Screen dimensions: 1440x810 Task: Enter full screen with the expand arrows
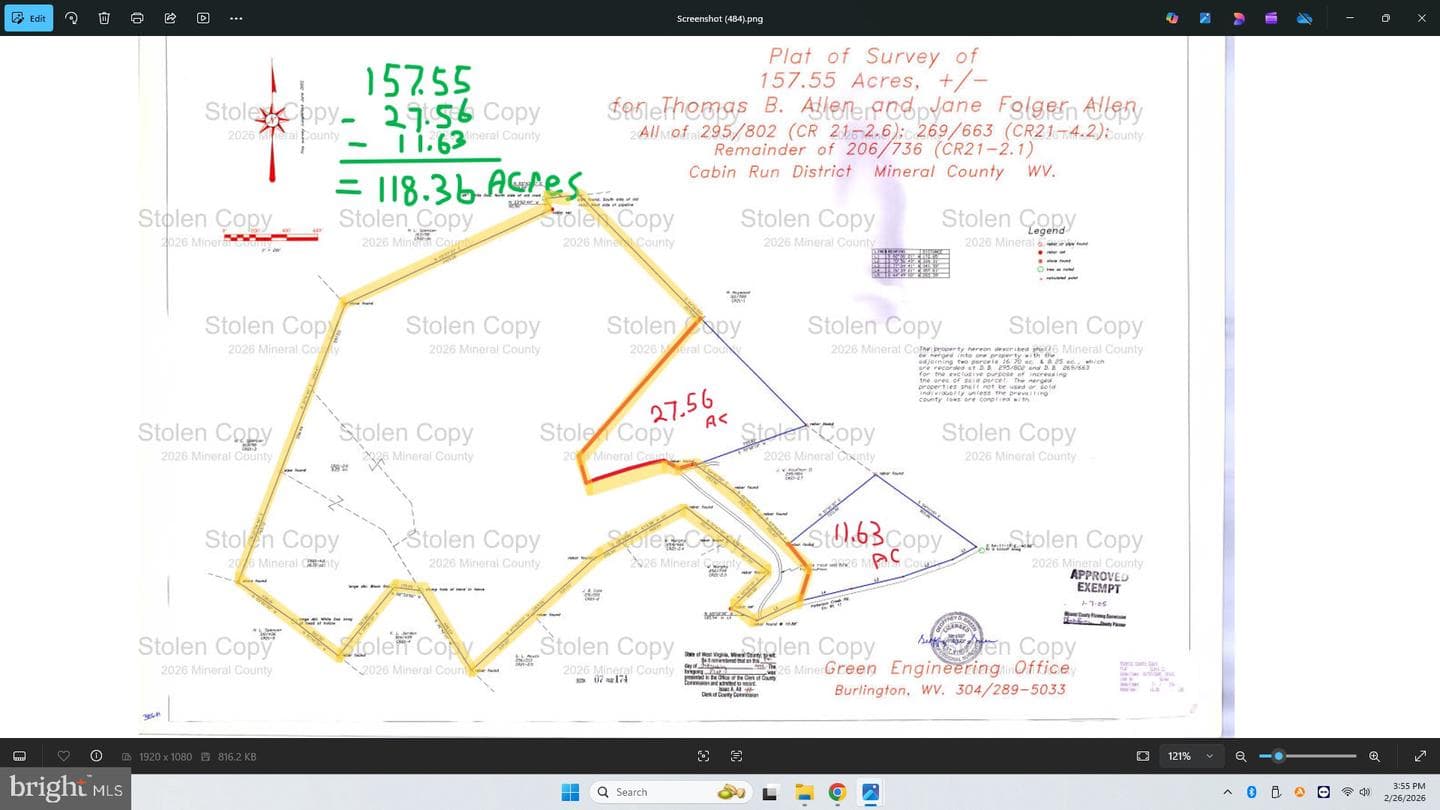click(1420, 756)
